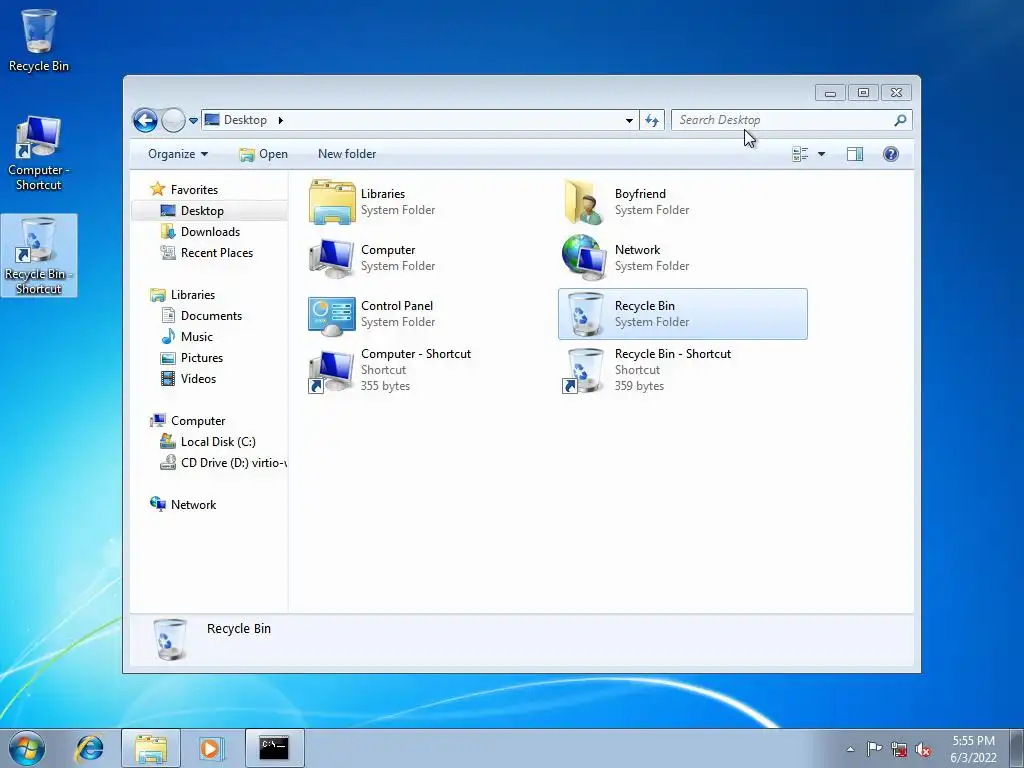The width and height of the screenshot is (1024, 768).
Task: Select the Network globe icon in file list
Action: (x=584, y=257)
